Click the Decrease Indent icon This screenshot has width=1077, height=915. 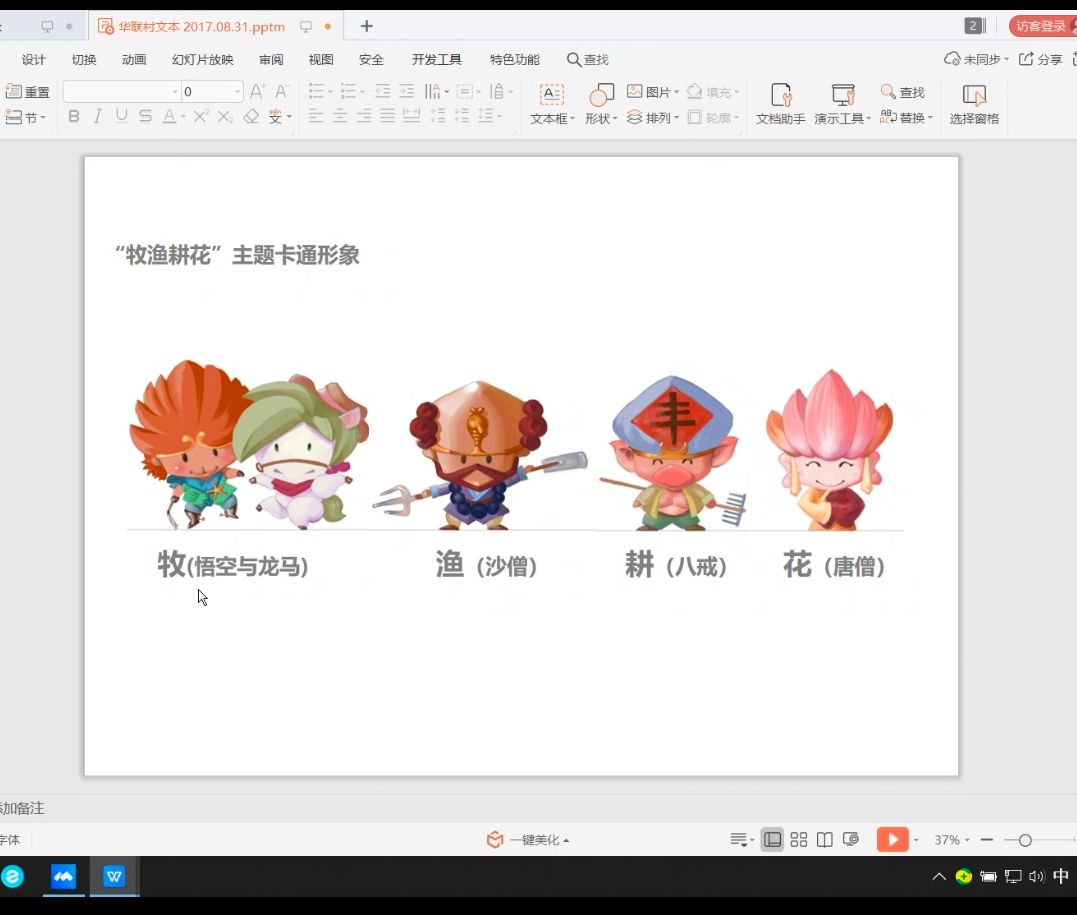(x=383, y=91)
